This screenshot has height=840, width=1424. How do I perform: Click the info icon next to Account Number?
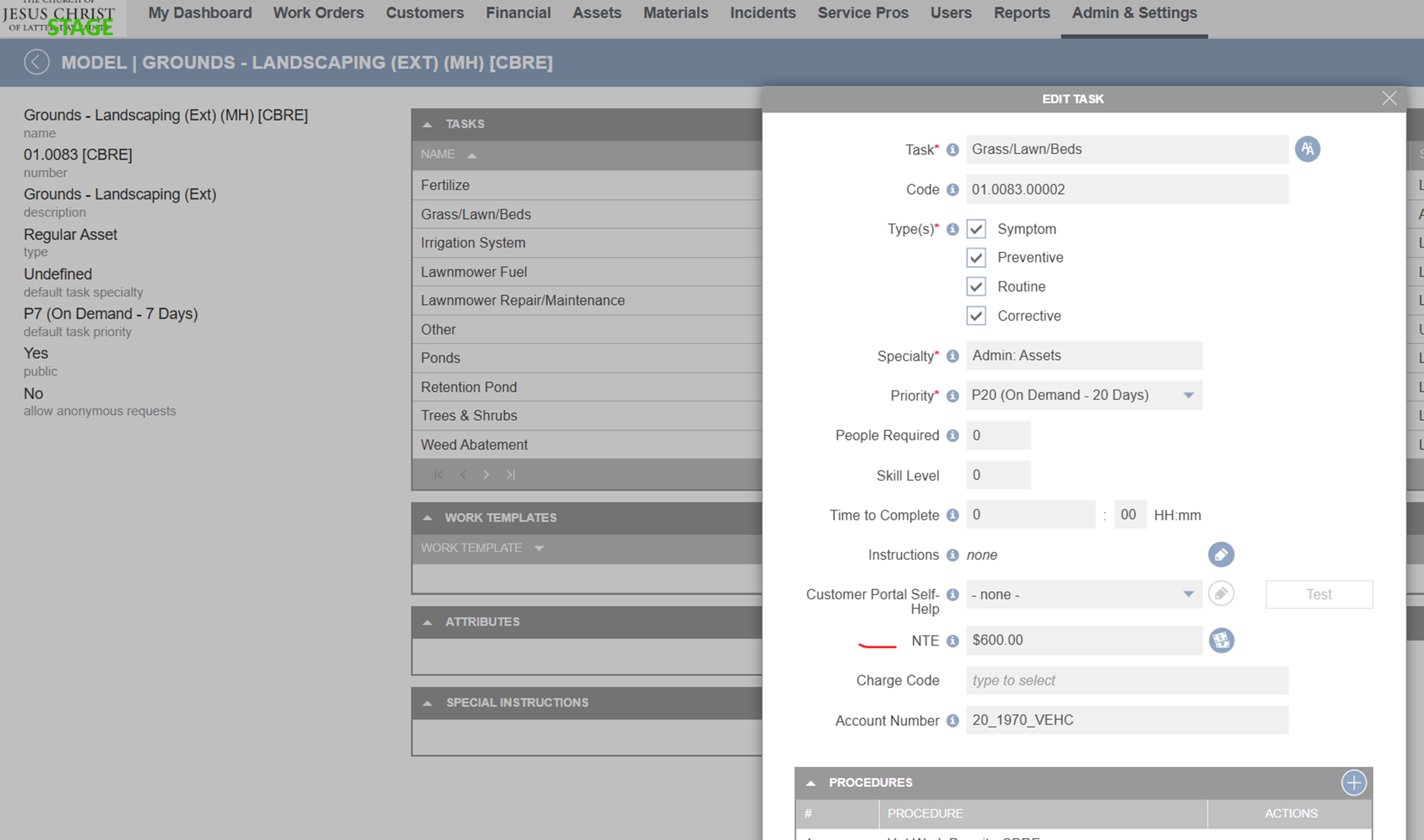coord(952,720)
